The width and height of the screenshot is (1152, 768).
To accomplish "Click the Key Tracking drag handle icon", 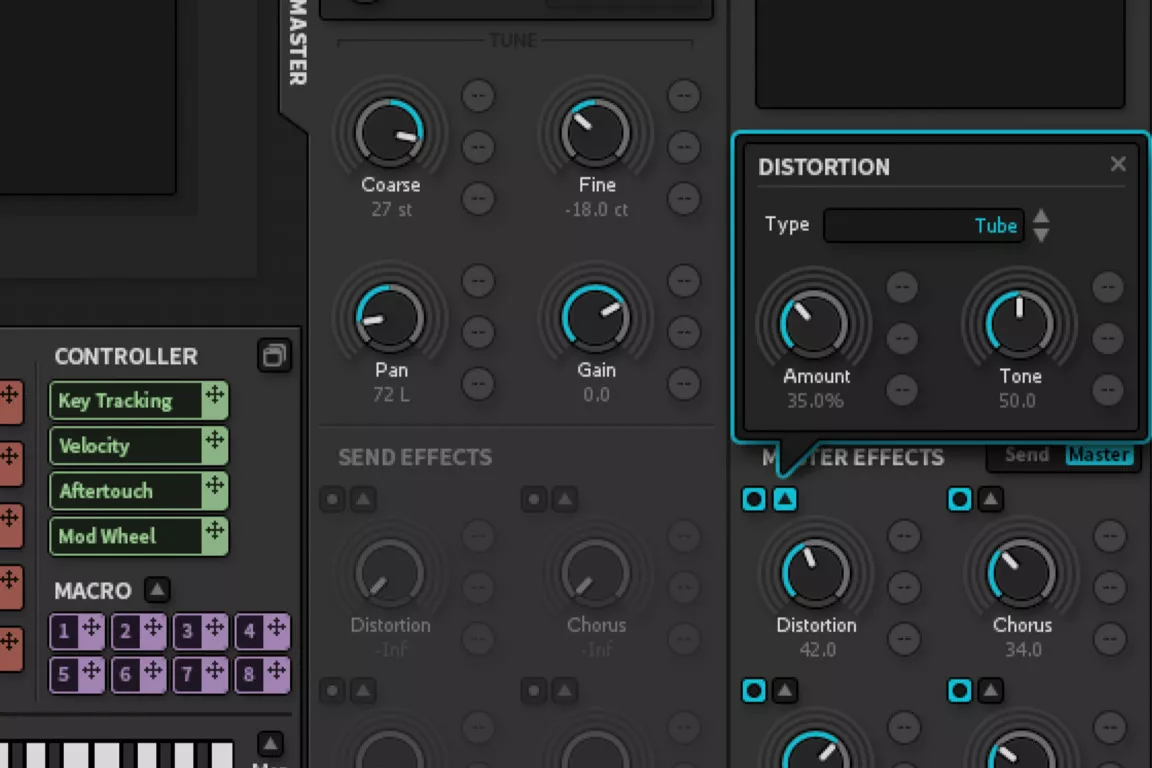I will coord(215,400).
